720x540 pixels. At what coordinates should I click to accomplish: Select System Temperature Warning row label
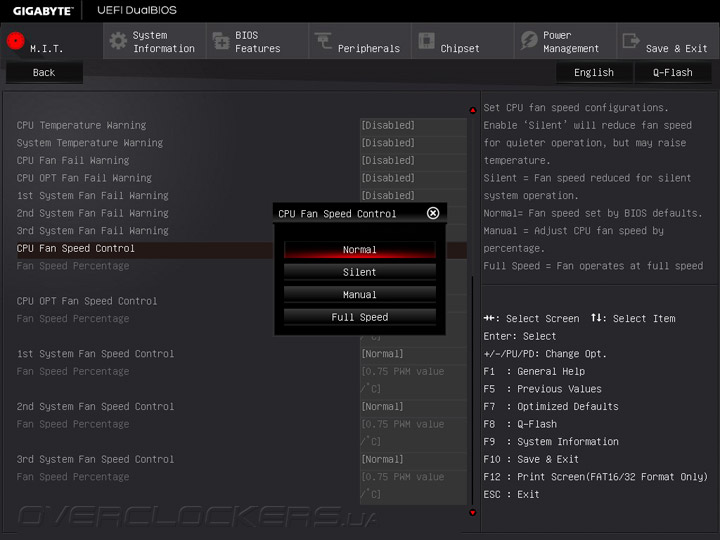90,143
